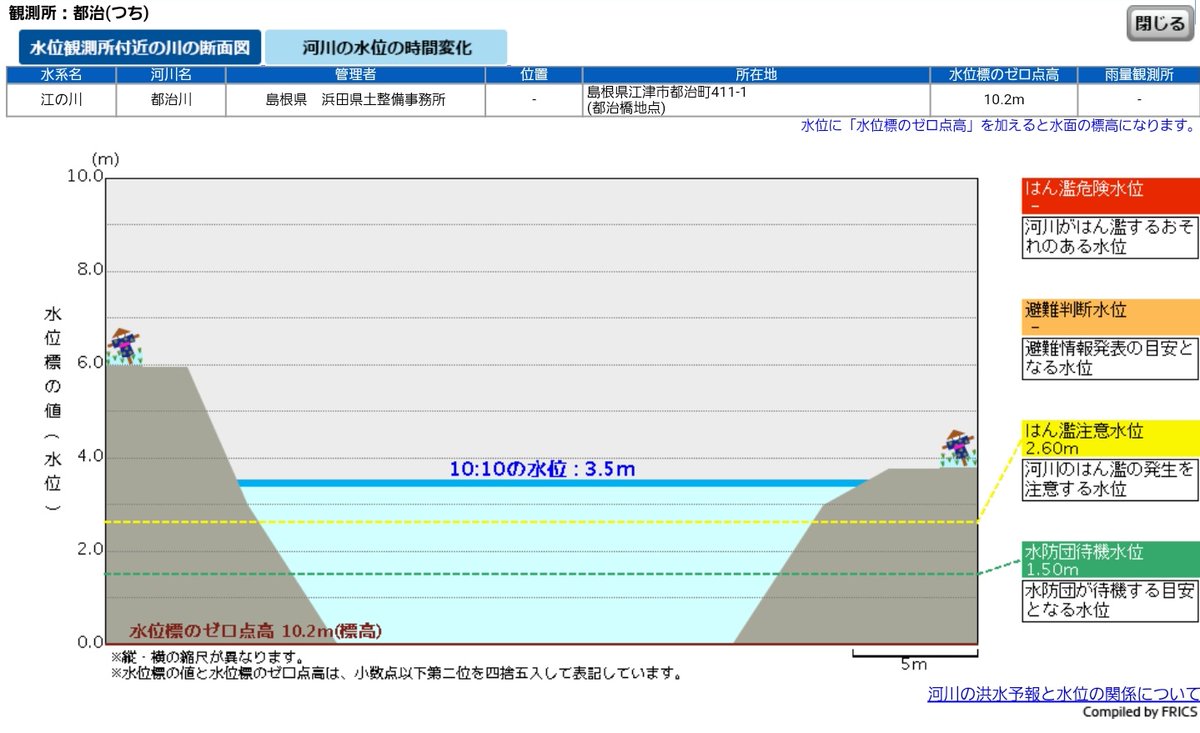Click the 河川がはん濫するおそれのある水位 description

(x=1110, y=236)
